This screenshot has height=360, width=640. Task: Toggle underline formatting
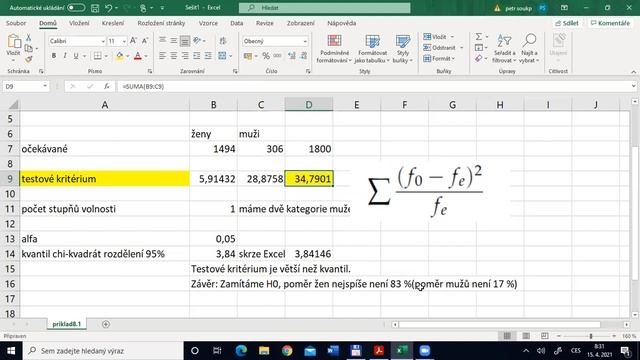[x=76, y=56]
